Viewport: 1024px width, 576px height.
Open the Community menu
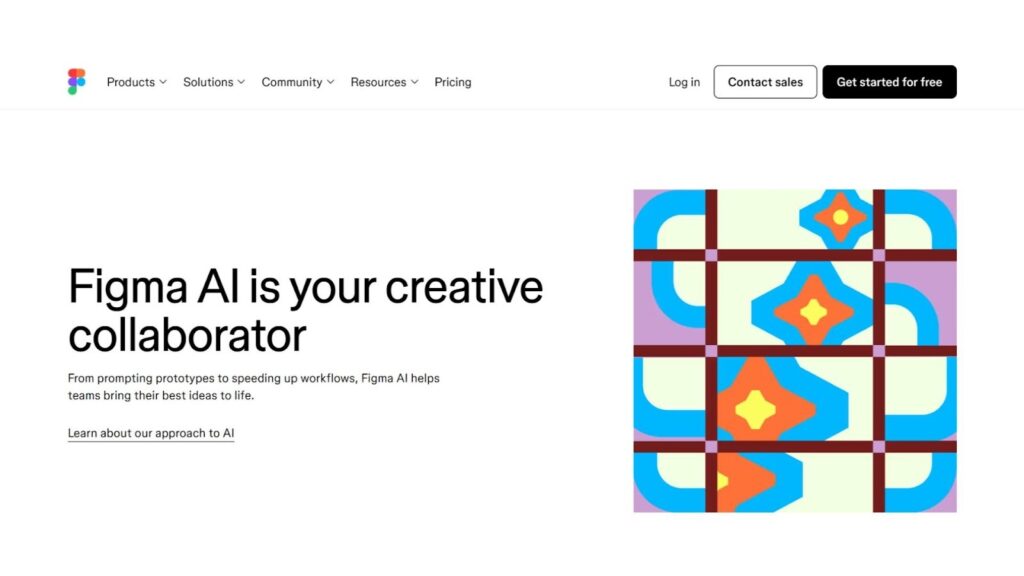(x=292, y=82)
